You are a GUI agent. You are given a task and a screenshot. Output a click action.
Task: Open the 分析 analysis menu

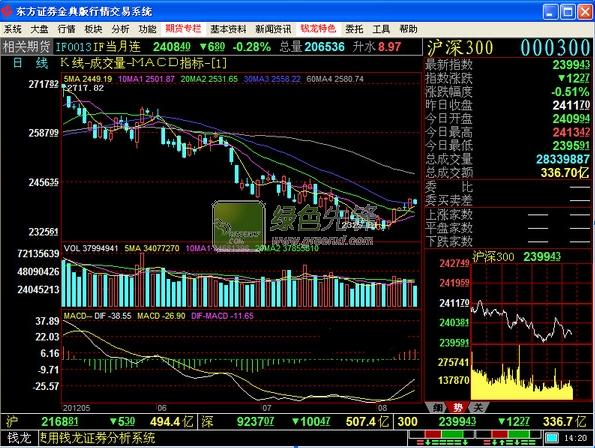(120, 29)
